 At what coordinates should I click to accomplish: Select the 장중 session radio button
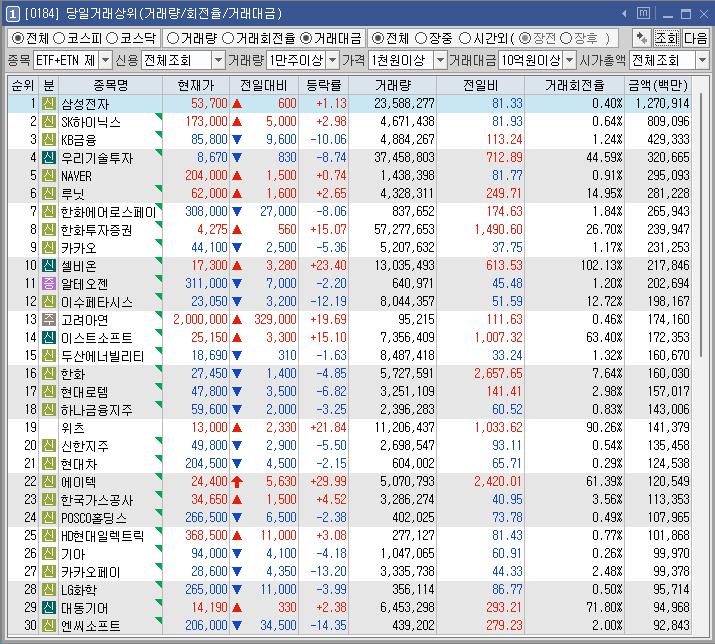point(421,38)
